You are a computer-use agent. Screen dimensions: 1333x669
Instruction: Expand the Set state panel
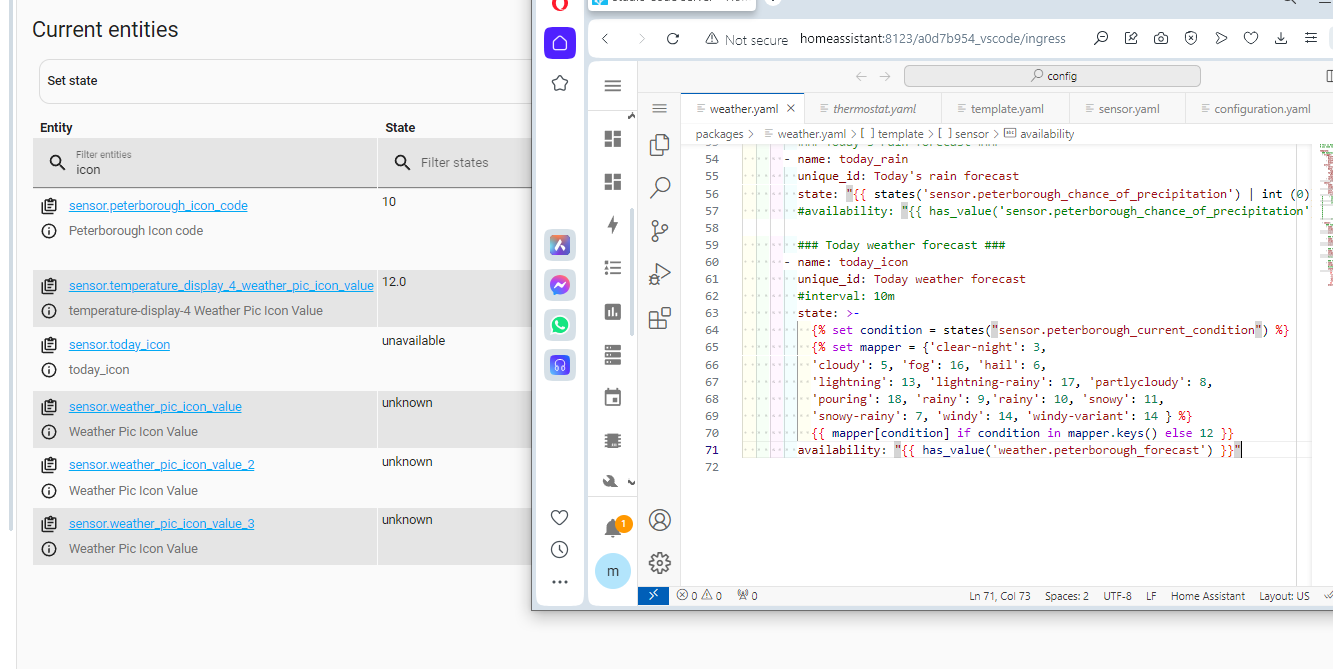click(280, 81)
